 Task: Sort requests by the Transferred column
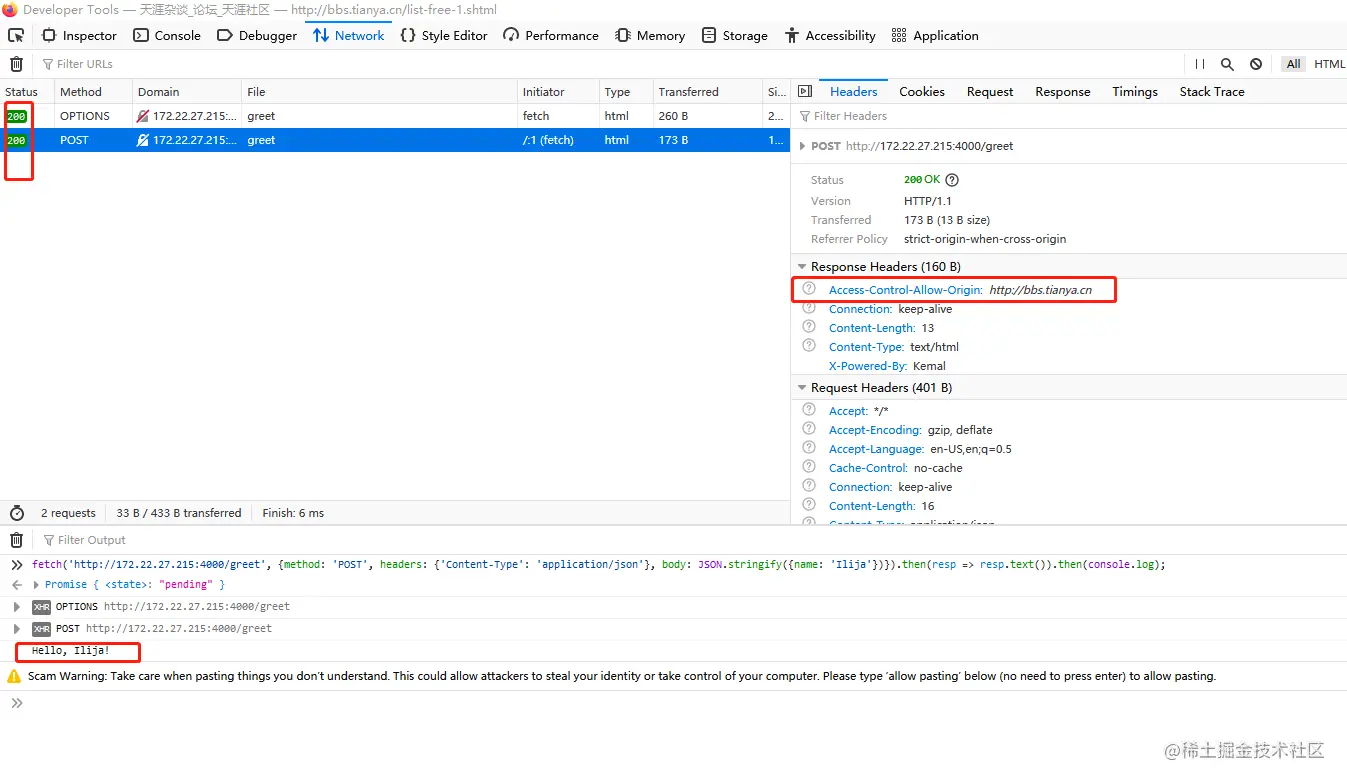707,92
